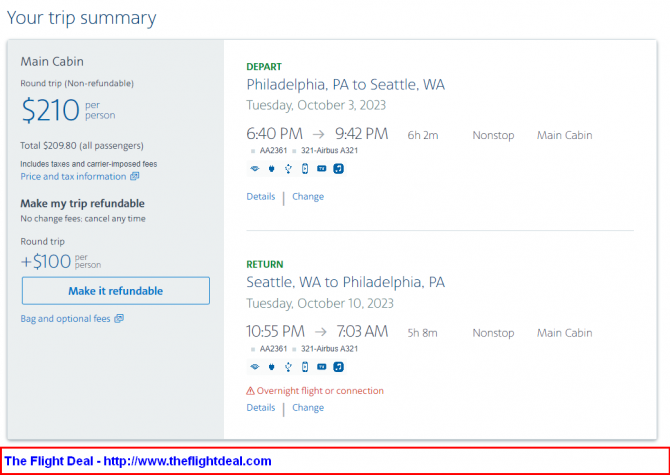Open Details for the Philadelphia to Seattle flight
This screenshot has width=670, height=475.
261,196
